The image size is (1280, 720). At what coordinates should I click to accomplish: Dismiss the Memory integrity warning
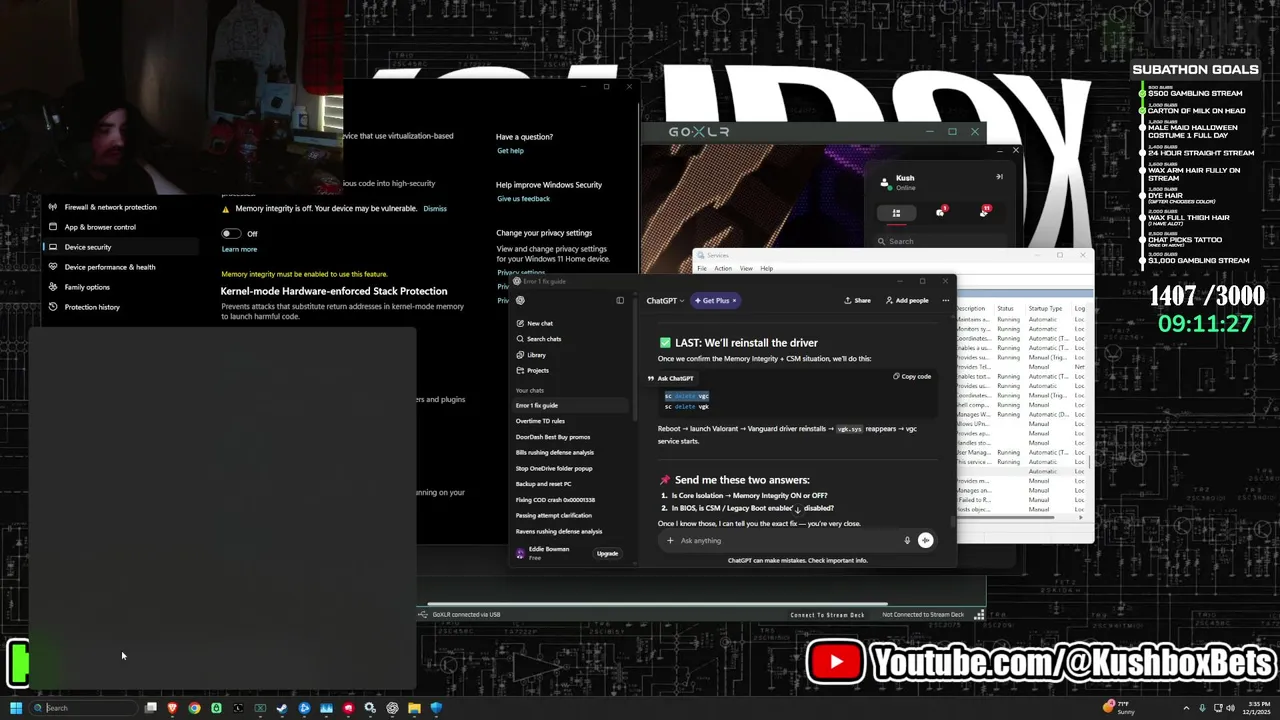435,208
